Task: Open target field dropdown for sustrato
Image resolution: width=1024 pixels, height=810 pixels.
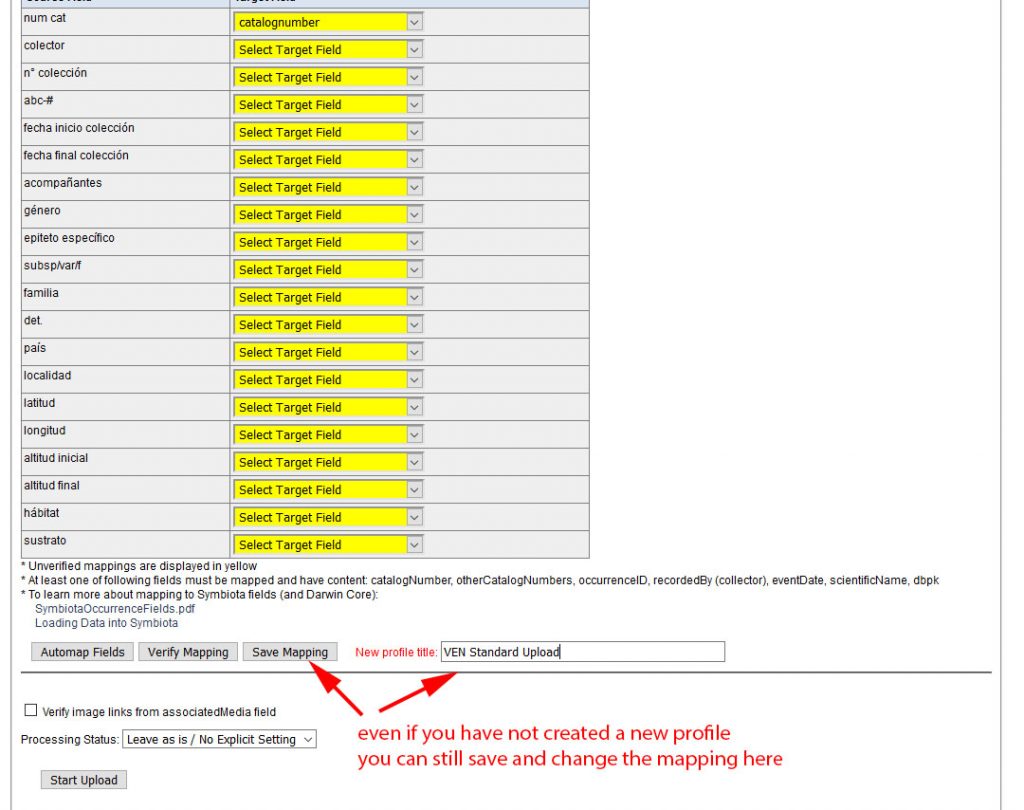Action: [328, 544]
